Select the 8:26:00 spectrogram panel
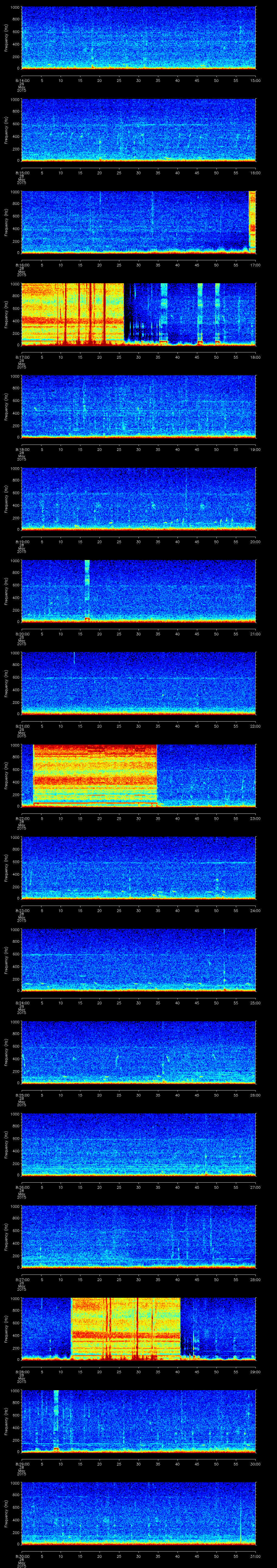Image resolution: width=277 pixels, height=1568 pixels. coord(138,1144)
